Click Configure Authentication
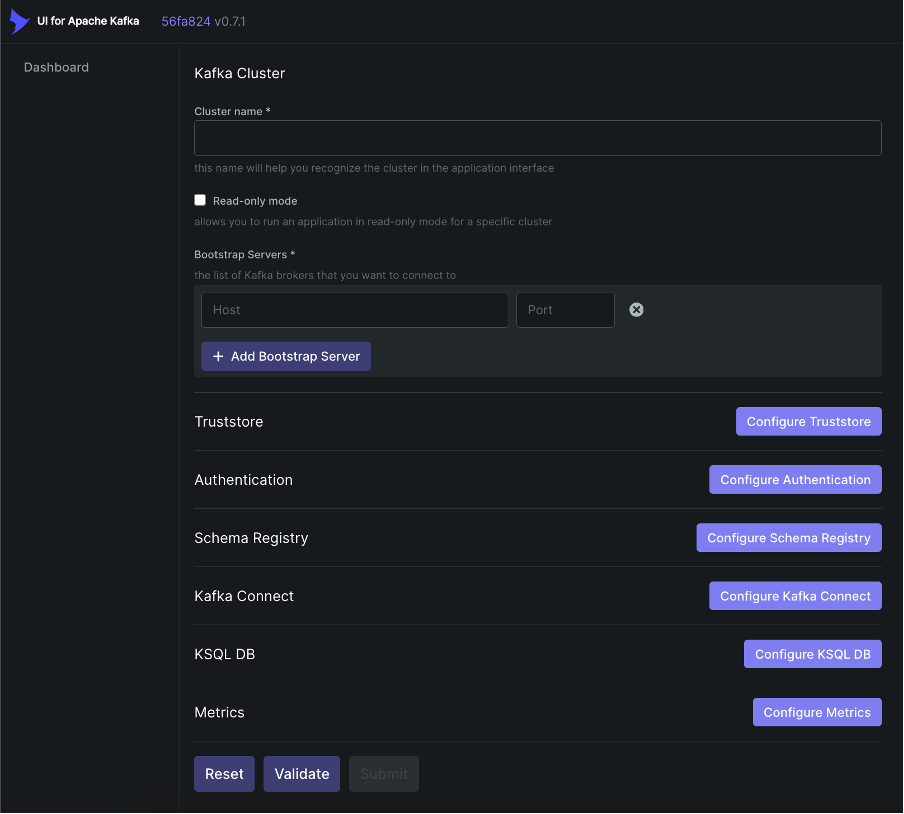 [795, 480]
